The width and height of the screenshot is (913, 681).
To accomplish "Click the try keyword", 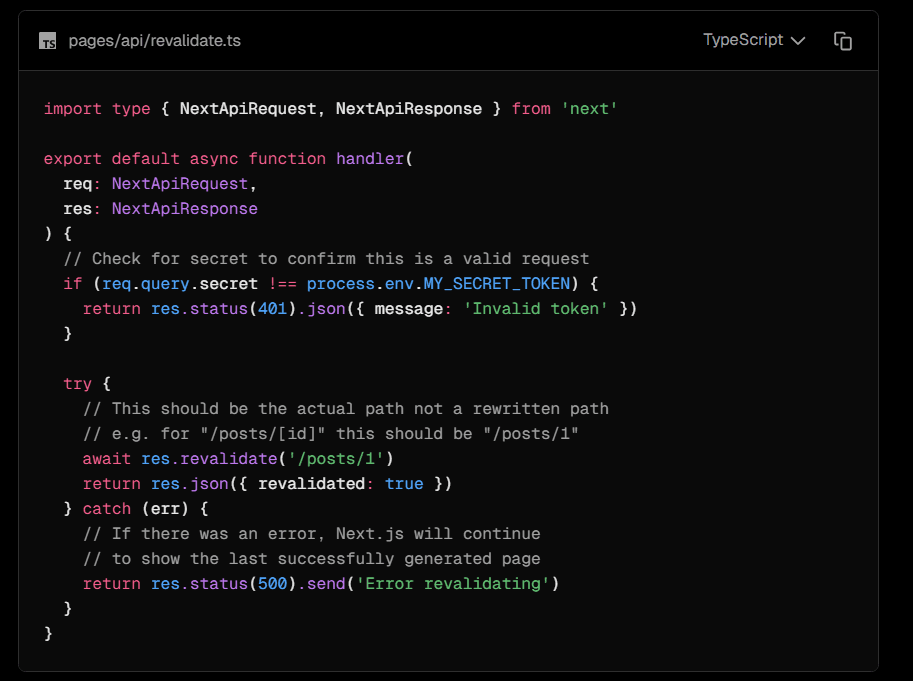I will [77, 384].
